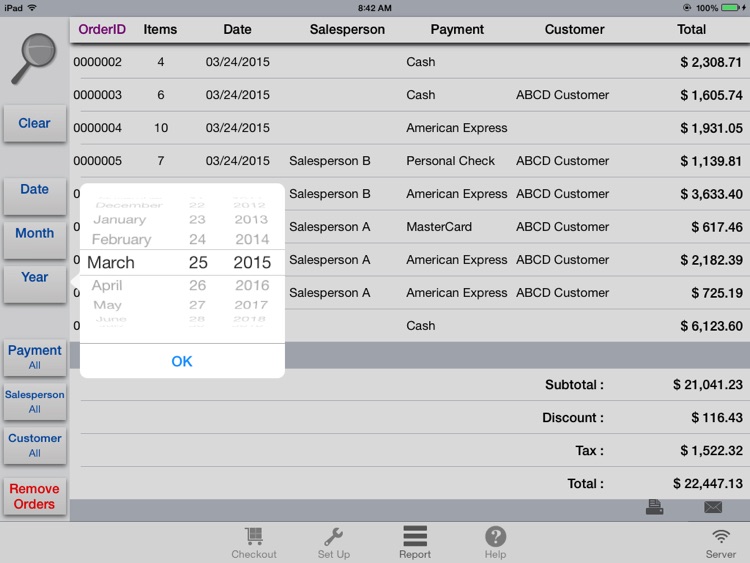Viewport: 750px width, 563px height.
Task: Click the Date column header
Action: [237, 30]
